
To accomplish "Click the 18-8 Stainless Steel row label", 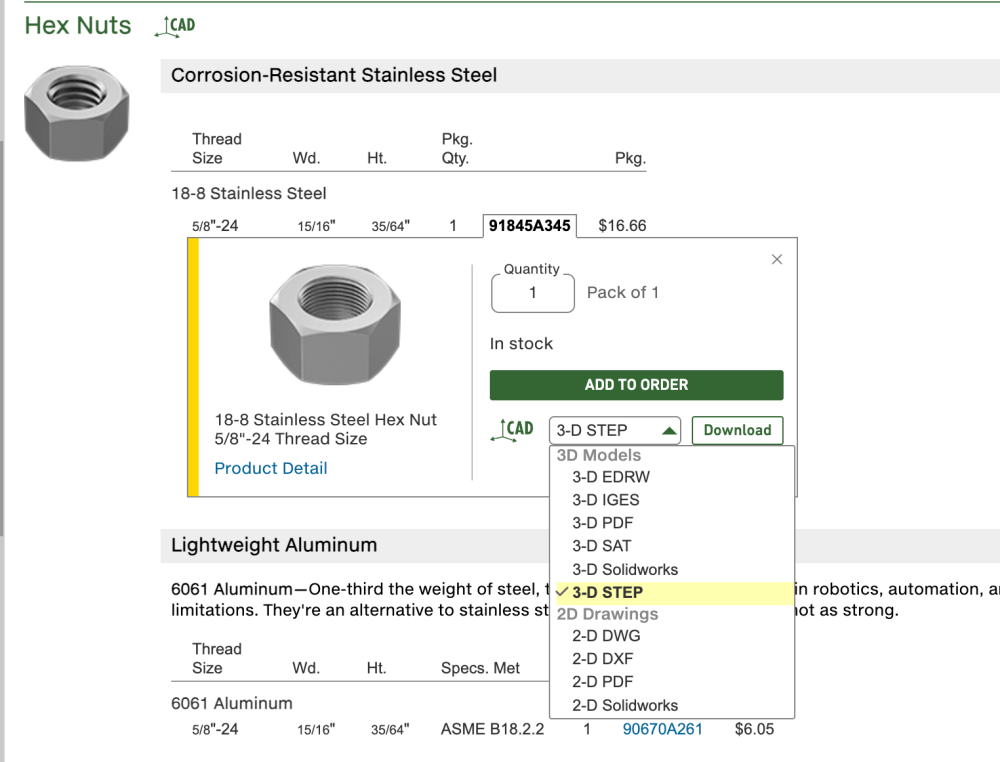I will point(249,193).
